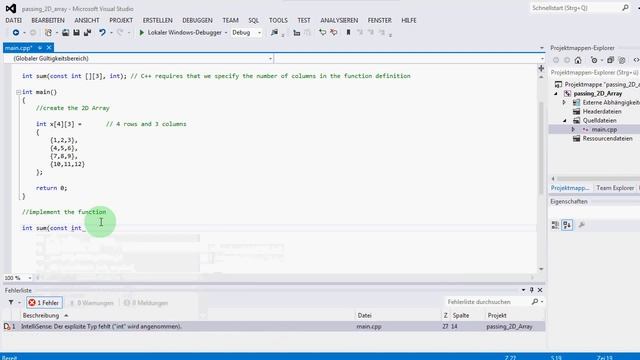This screenshot has height=360, width=640.
Task: Collapse the Quelldateien folder
Action: coord(564,120)
